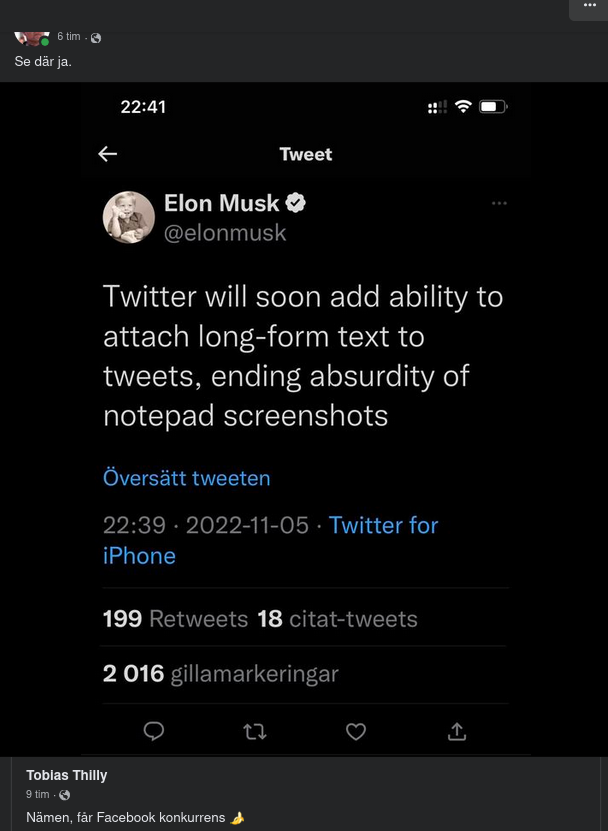Image resolution: width=608 pixels, height=831 pixels.
Task: Retweet using the retweet arrows icon
Action: (255, 732)
